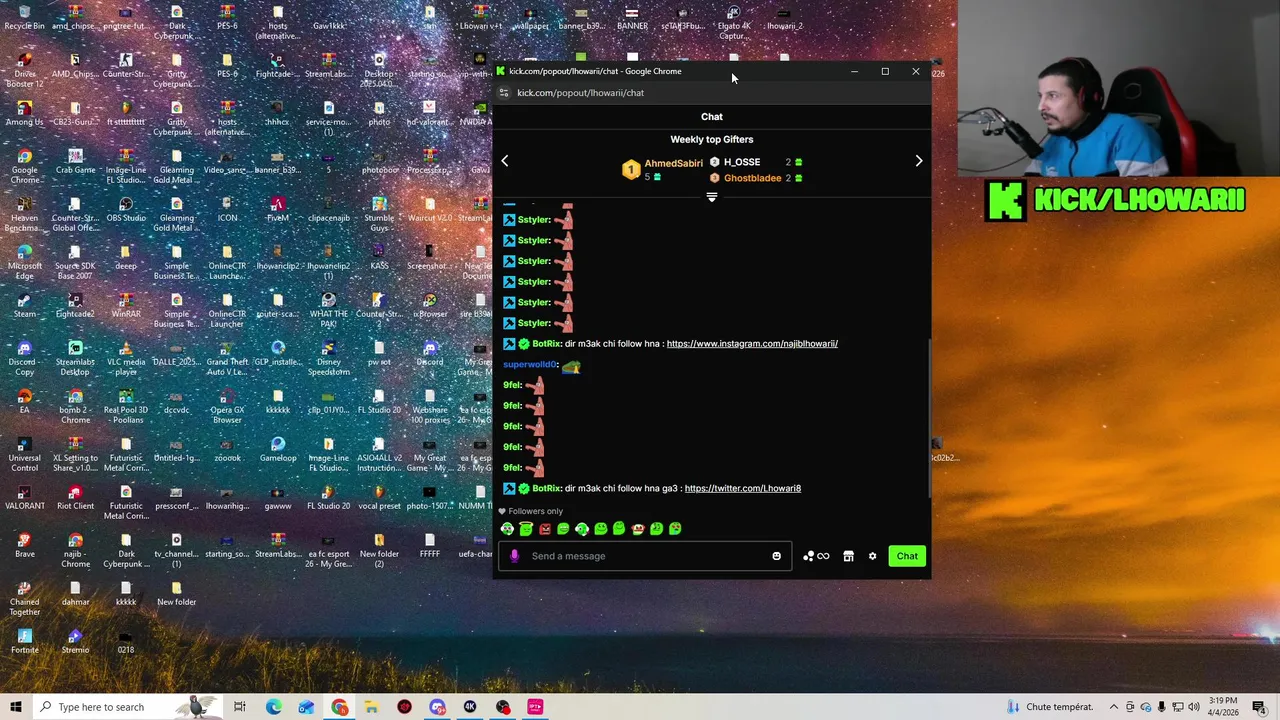
Task: Click H_OSSE gifter name
Action: pos(742,162)
